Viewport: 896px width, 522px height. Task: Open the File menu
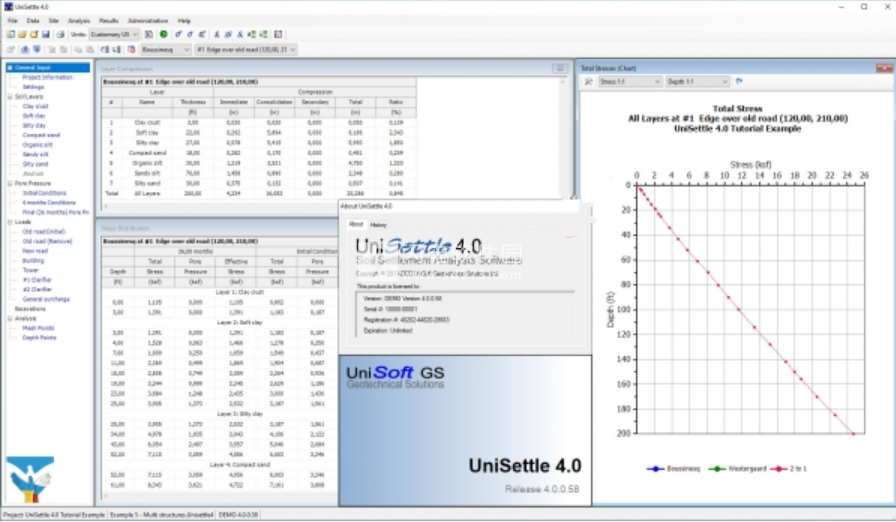point(12,21)
